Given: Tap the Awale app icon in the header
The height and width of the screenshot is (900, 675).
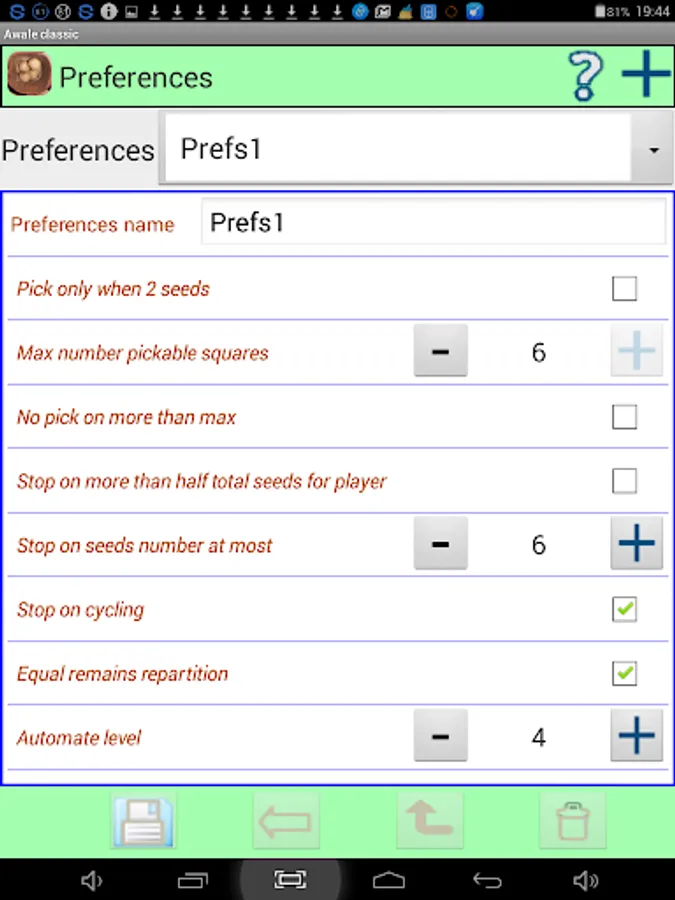Looking at the screenshot, I should [29, 76].
